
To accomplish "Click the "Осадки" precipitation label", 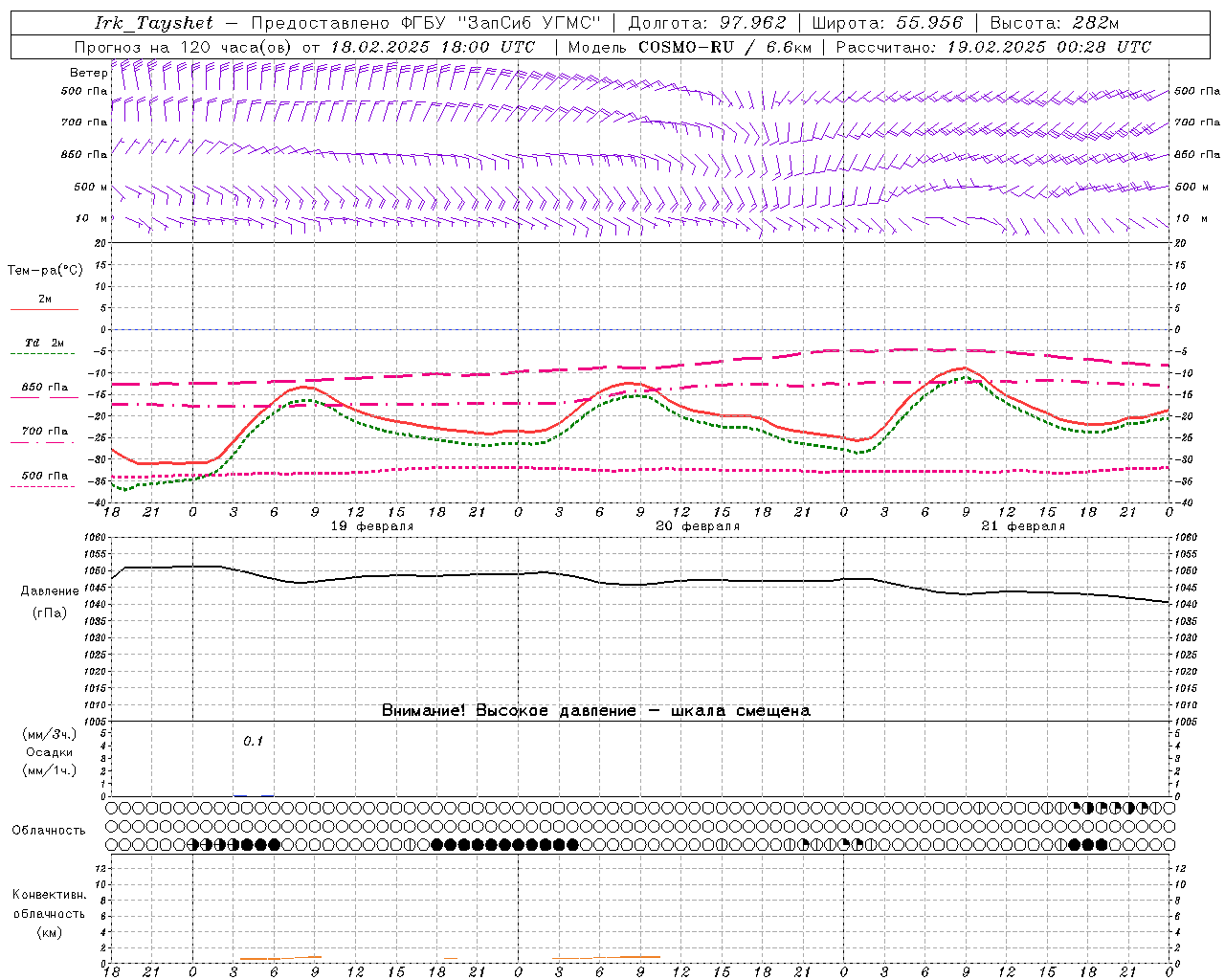I will pyautogui.click(x=50, y=752).
